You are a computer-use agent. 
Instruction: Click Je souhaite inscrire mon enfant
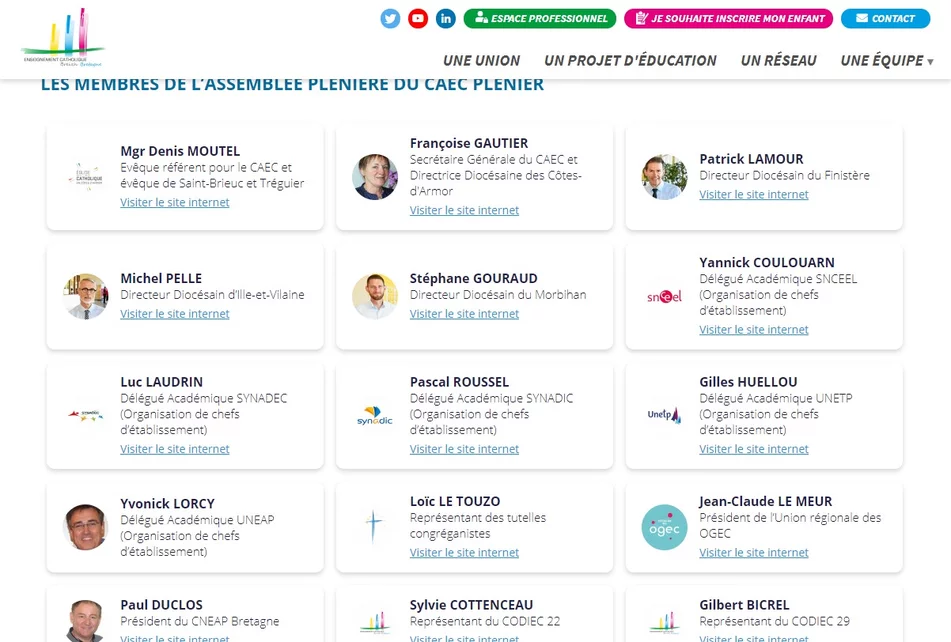click(729, 18)
